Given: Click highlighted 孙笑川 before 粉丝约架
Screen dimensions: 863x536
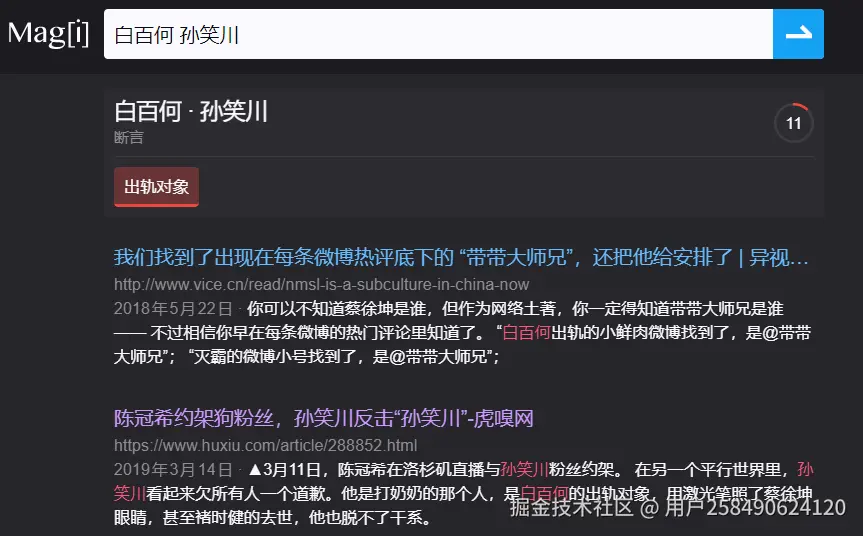Looking at the screenshot, I should tap(525, 469).
